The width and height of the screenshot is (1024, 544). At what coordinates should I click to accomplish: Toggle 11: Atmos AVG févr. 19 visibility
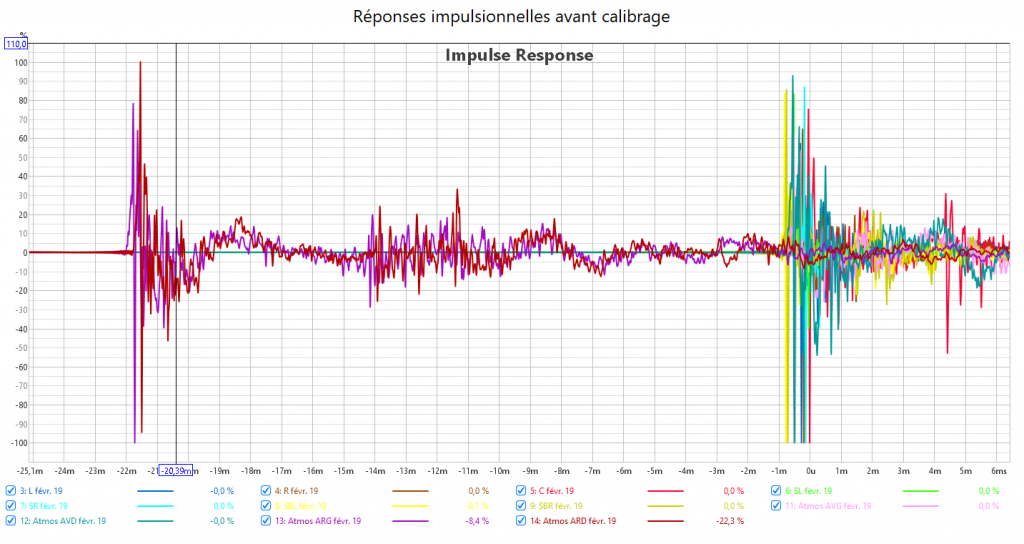[777, 506]
